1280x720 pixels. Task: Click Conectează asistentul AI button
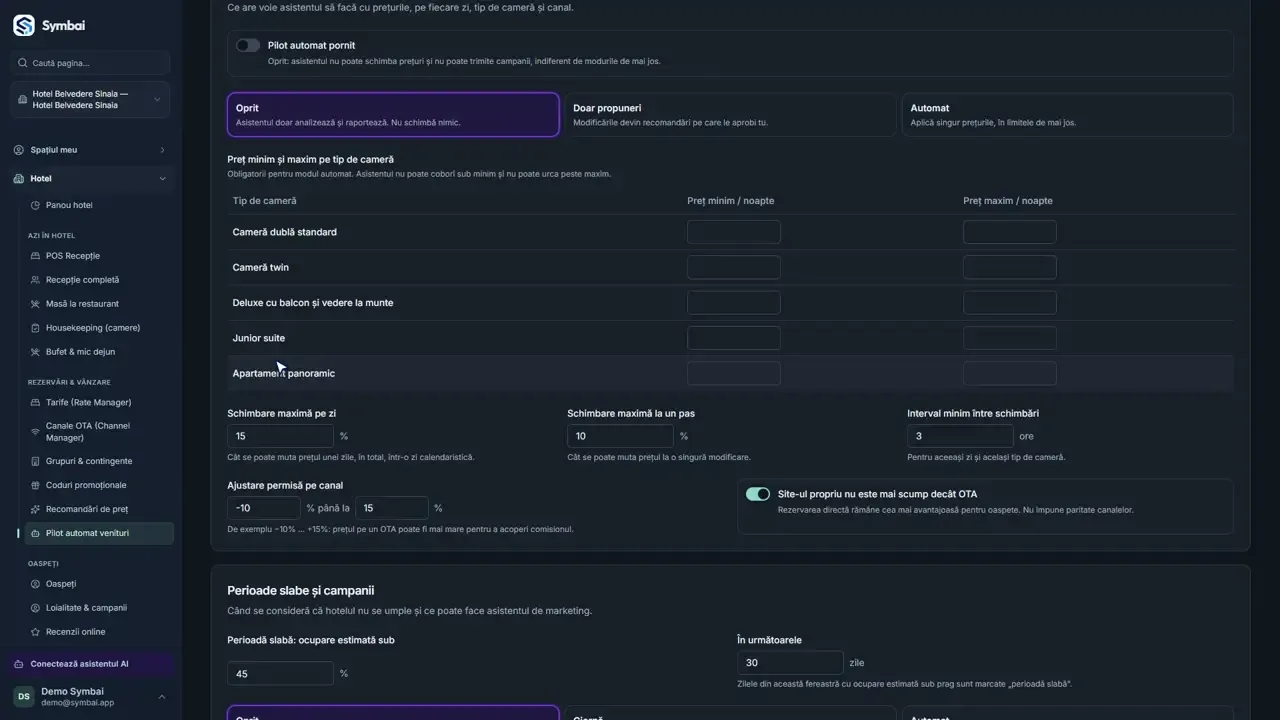(x=91, y=664)
